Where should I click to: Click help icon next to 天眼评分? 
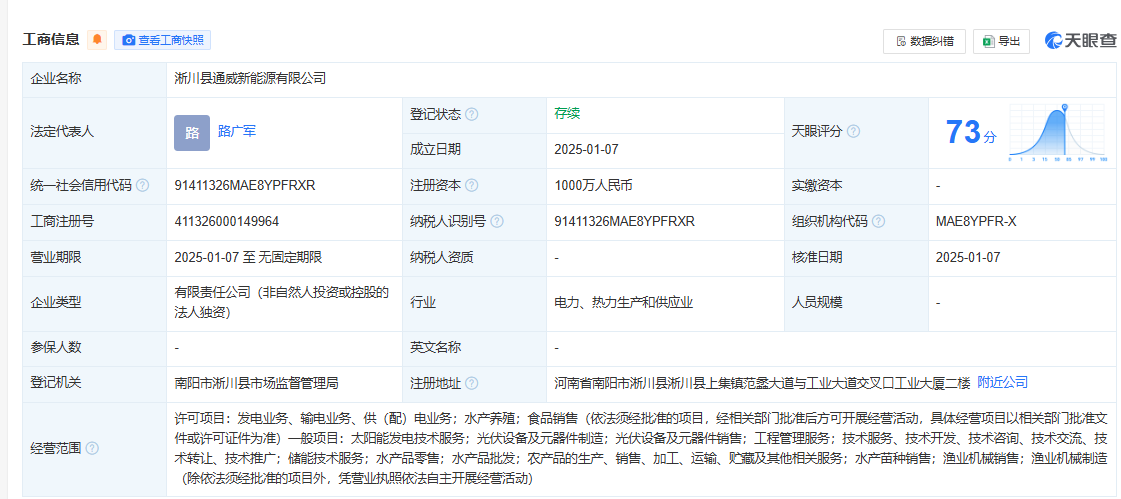[x=853, y=132]
